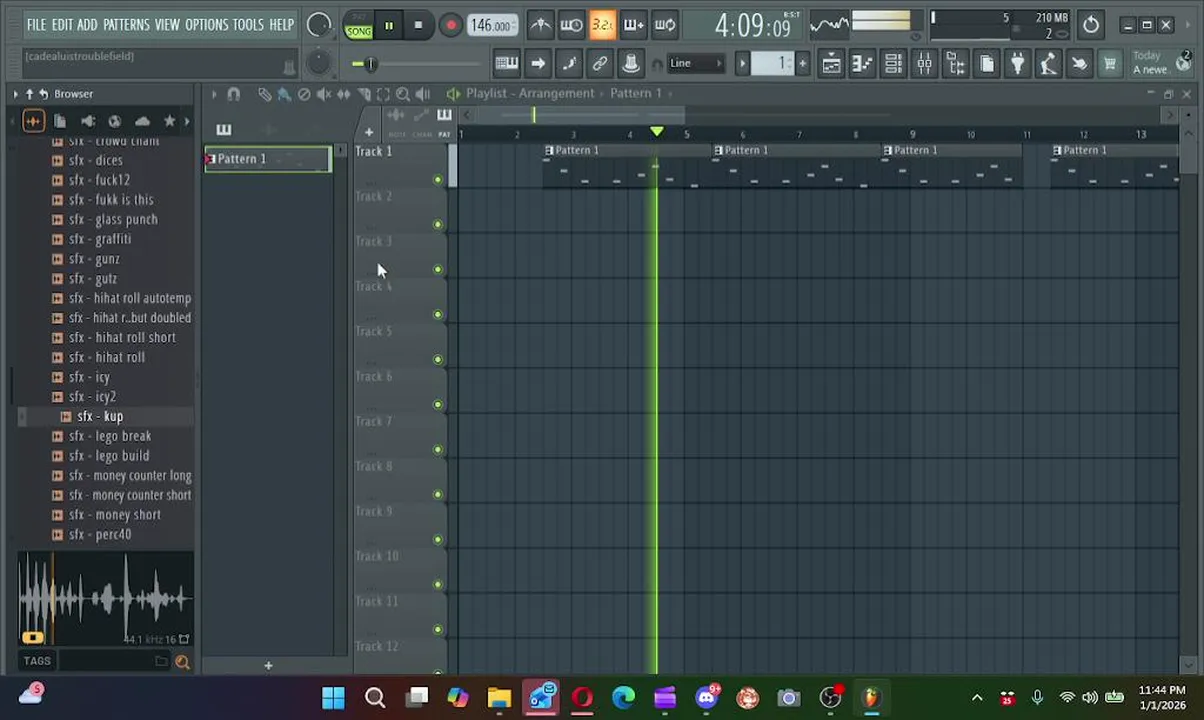
Task: Open the plugin picker plug icon
Action: (1017, 65)
